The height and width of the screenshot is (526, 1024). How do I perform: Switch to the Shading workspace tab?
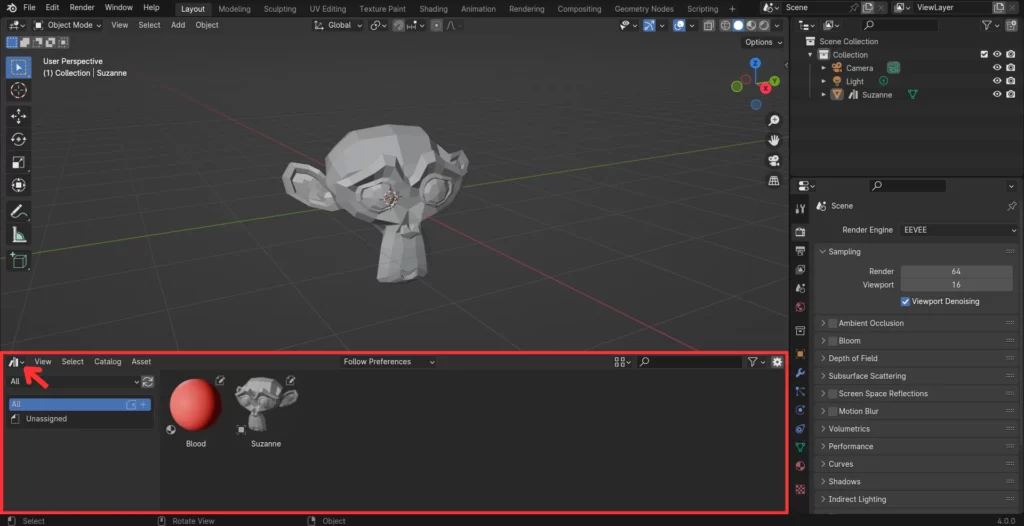click(x=434, y=9)
